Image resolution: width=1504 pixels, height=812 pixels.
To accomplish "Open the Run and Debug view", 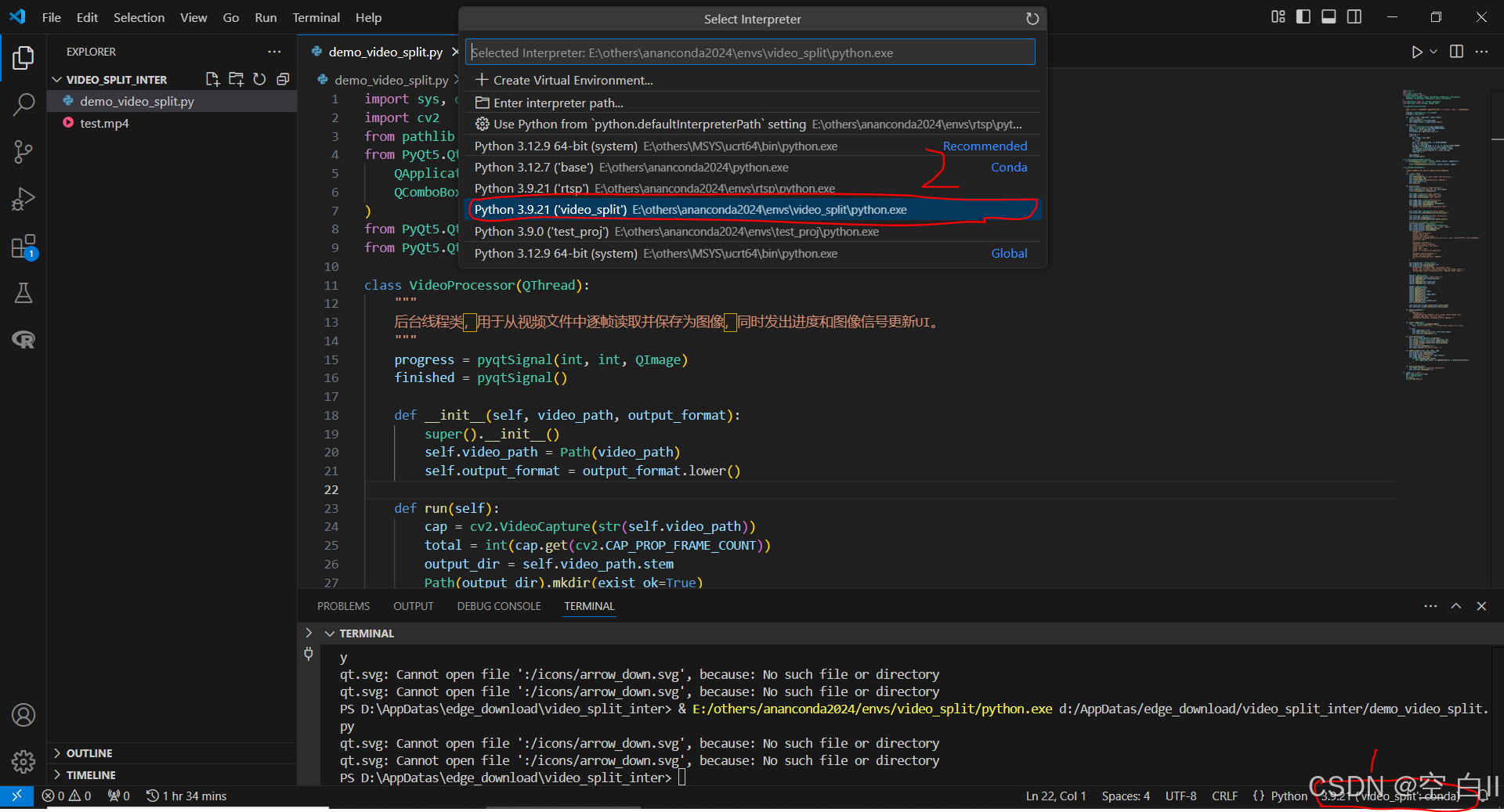I will point(23,198).
